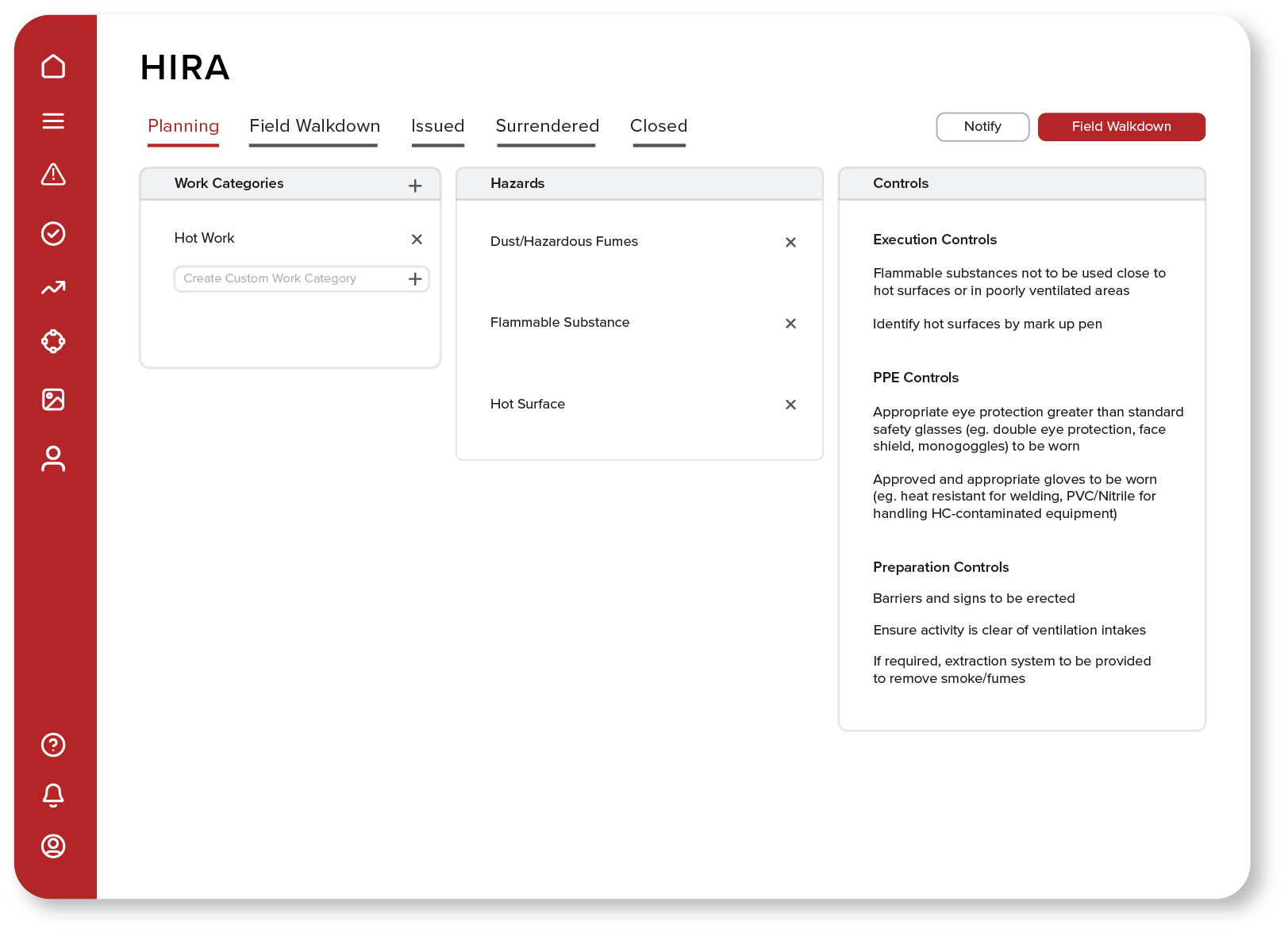Viewport: 1288px width, 936px height.
Task: Delete the Hot Surface hazard
Action: click(x=790, y=405)
